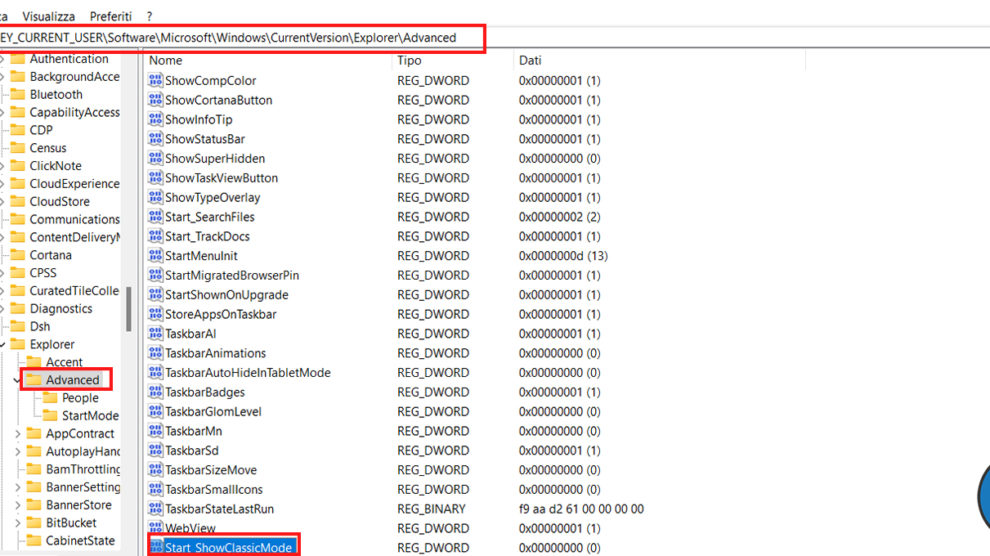990x556 pixels.
Task: Click the ShowCortanaButton value icon
Action: pyautogui.click(x=155, y=100)
